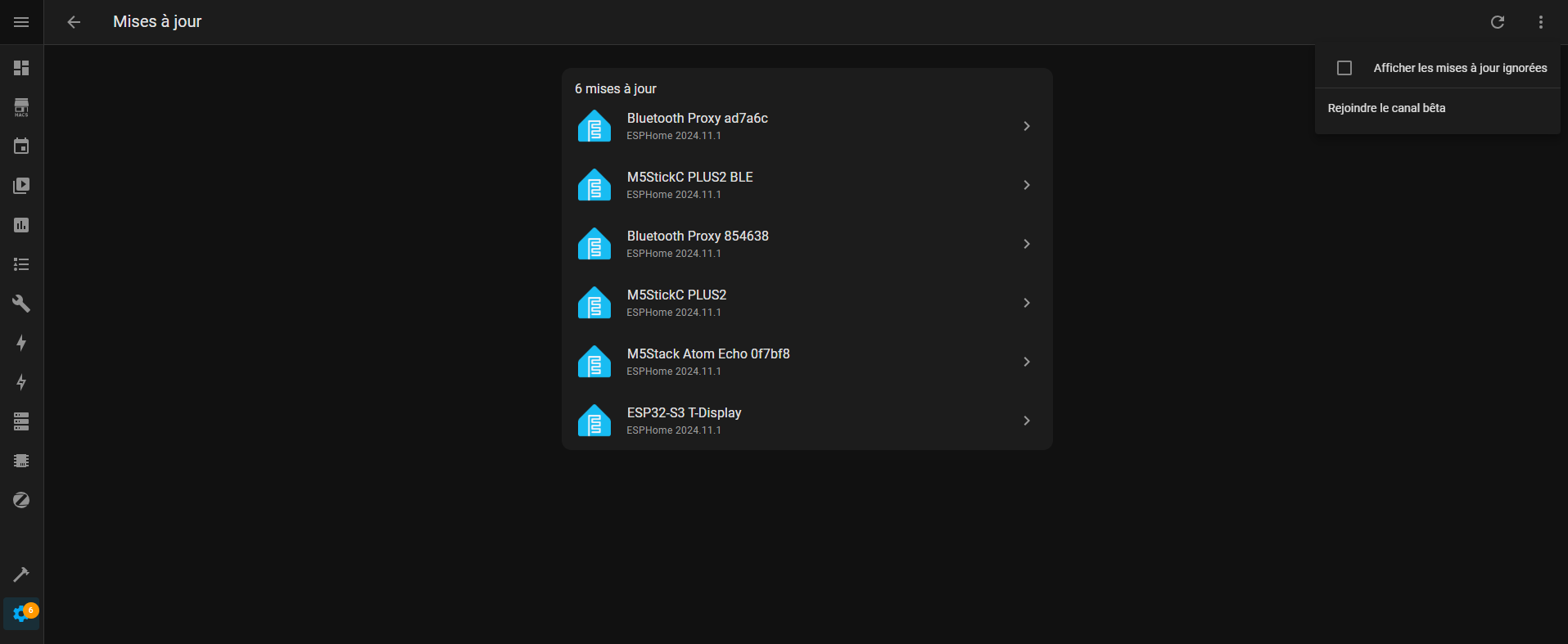Expand Bluetooth Proxy ad7a6c chevron
This screenshot has height=644, width=1568.
(x=1027, y=126)
